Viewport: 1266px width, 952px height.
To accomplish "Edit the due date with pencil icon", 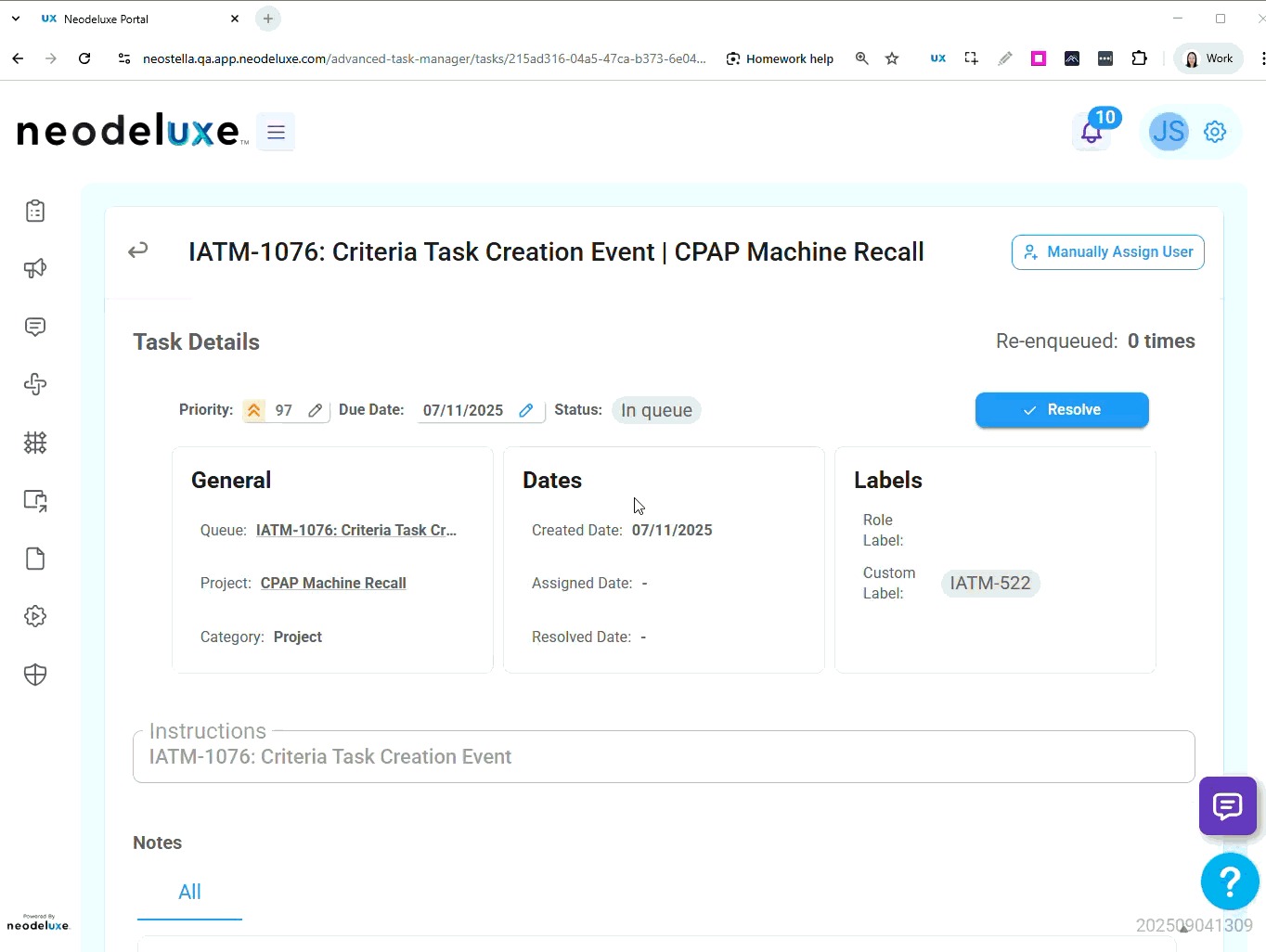I will coord(525,410).
